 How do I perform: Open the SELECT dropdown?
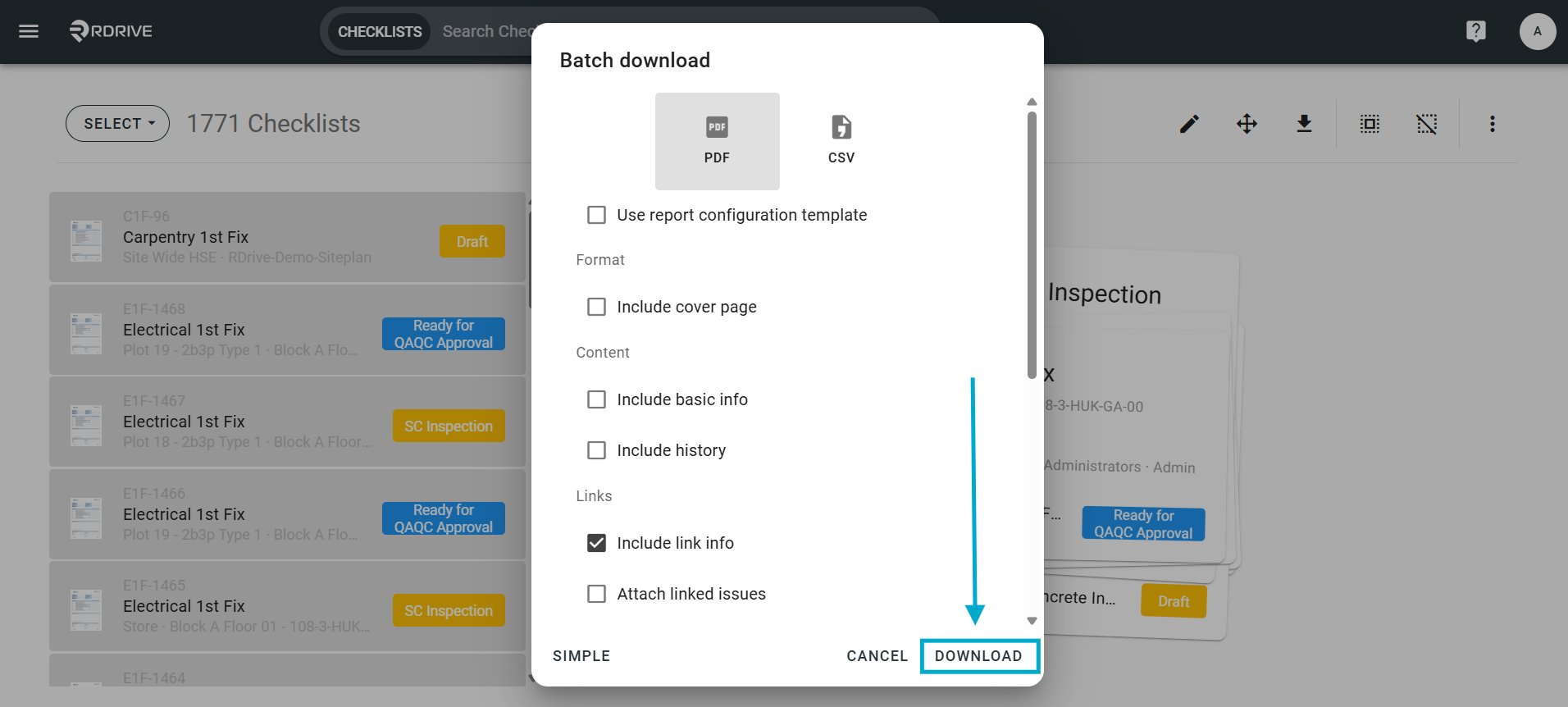point(117,123)
